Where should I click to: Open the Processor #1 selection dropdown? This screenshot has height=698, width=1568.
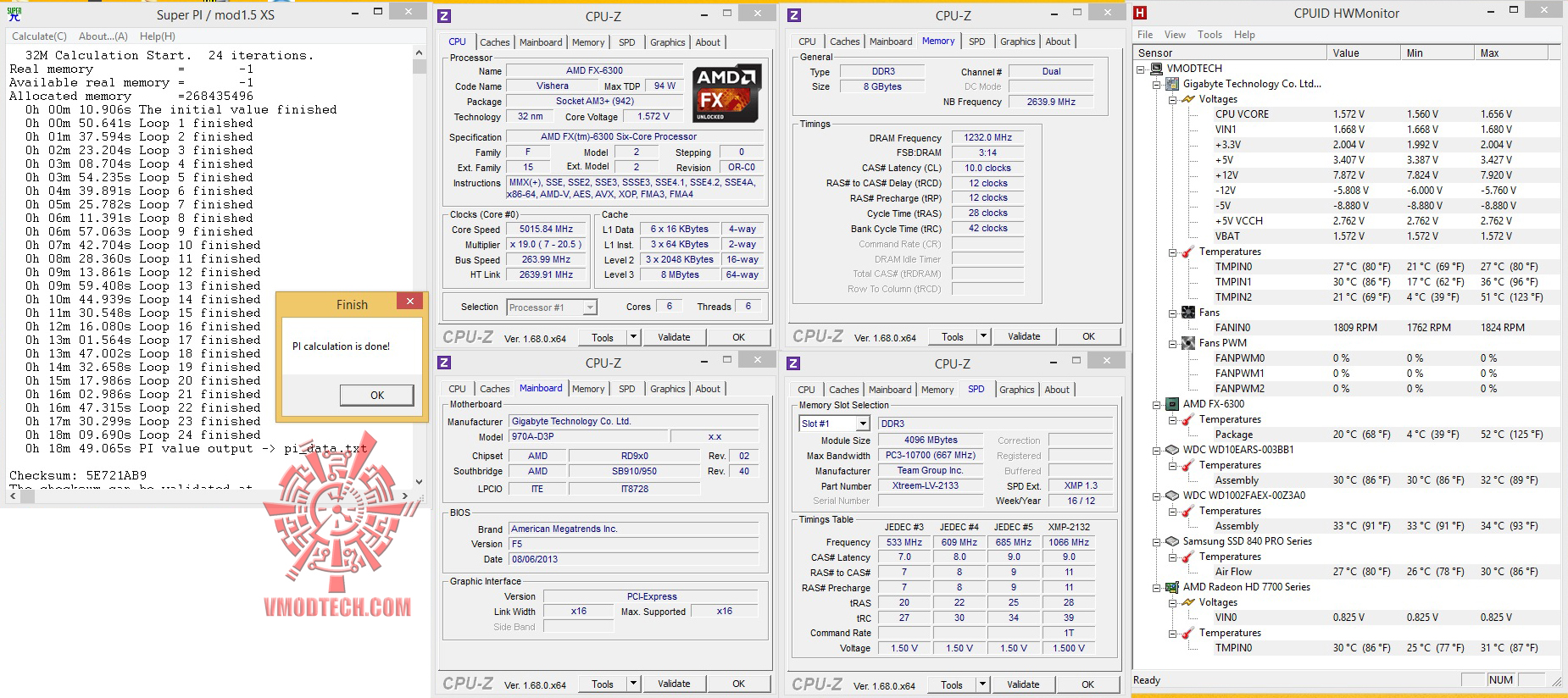click(x=590, y=307)
